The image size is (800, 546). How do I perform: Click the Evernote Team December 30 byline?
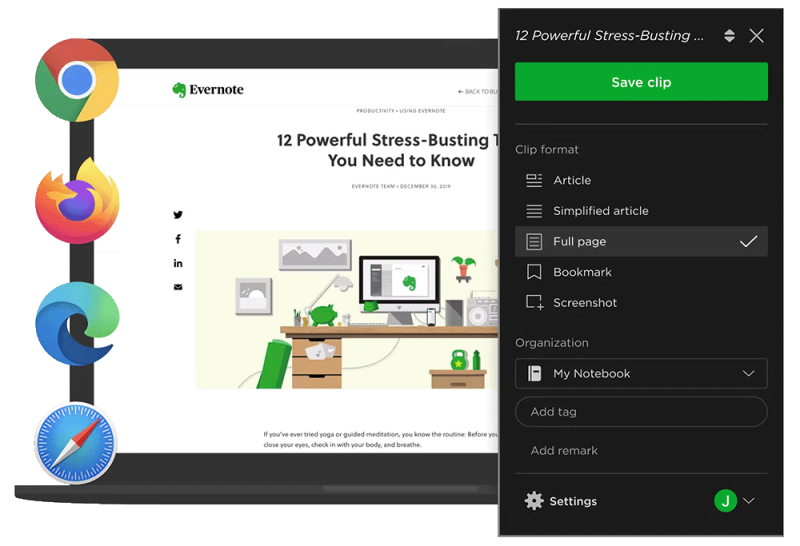pos(401,186)
